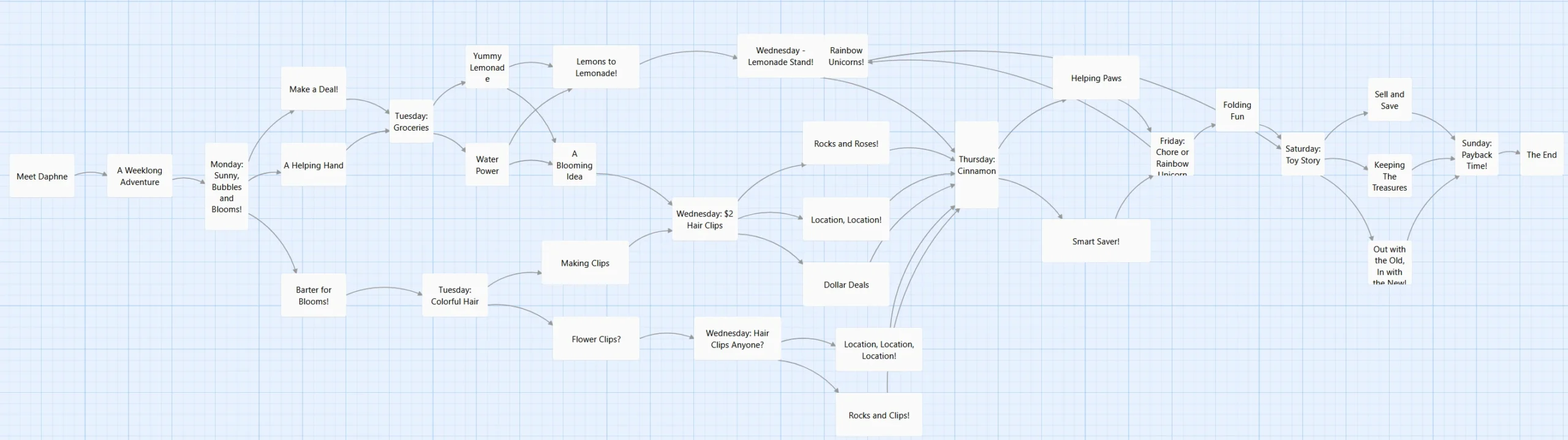Click the Helping Paws passage

coord(1096,78)
